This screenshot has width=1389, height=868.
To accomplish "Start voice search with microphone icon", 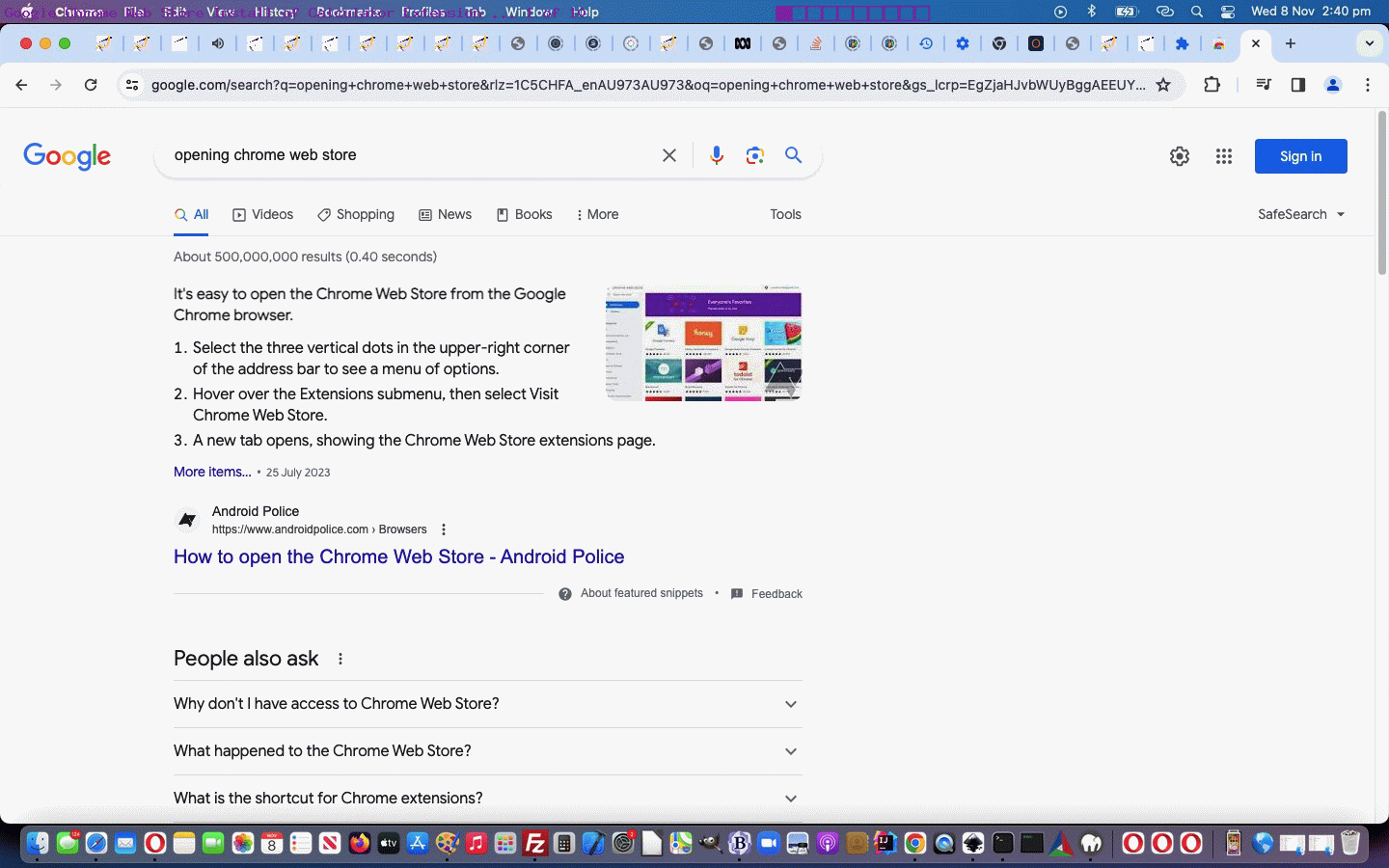I will [717, 155].
